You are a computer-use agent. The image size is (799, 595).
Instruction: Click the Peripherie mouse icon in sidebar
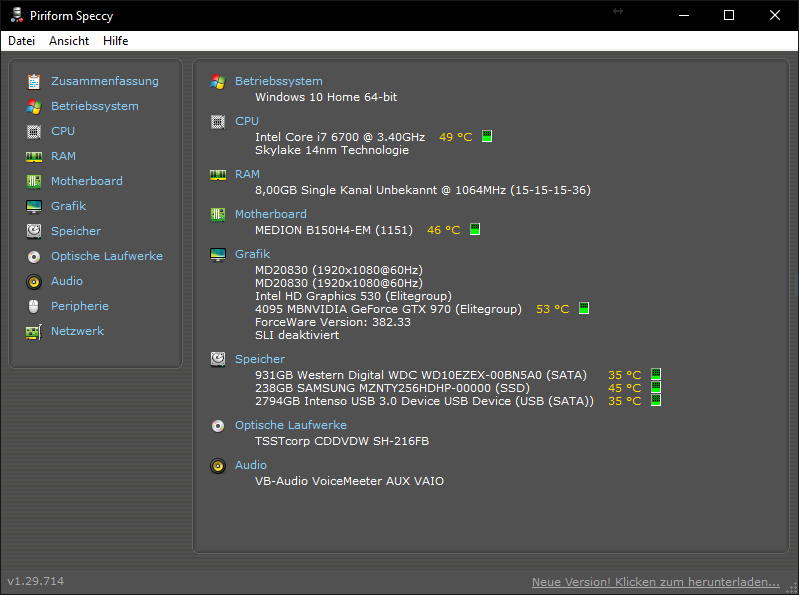coord(34,306)
